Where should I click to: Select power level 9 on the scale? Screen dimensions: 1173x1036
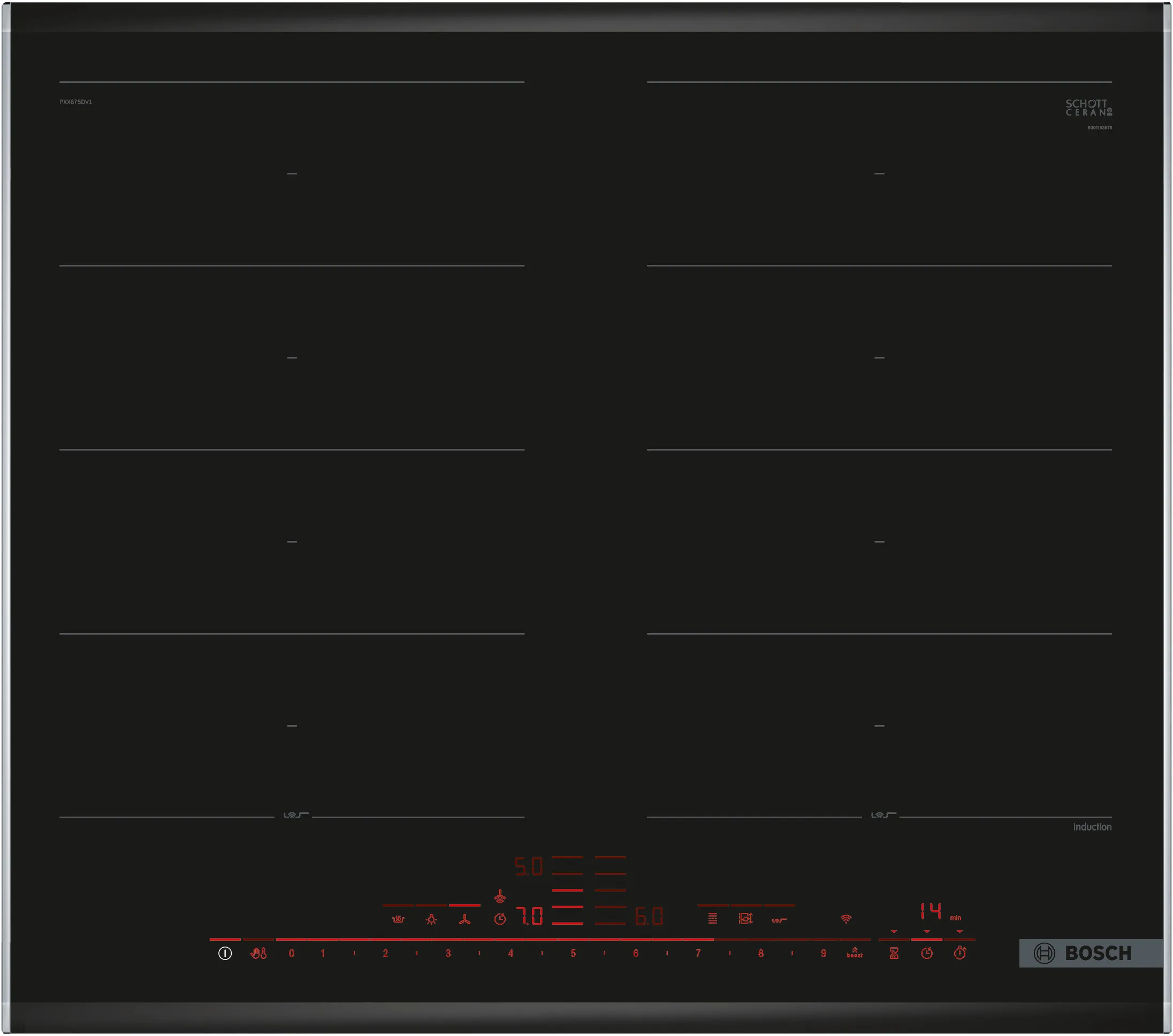click(823, 954)
